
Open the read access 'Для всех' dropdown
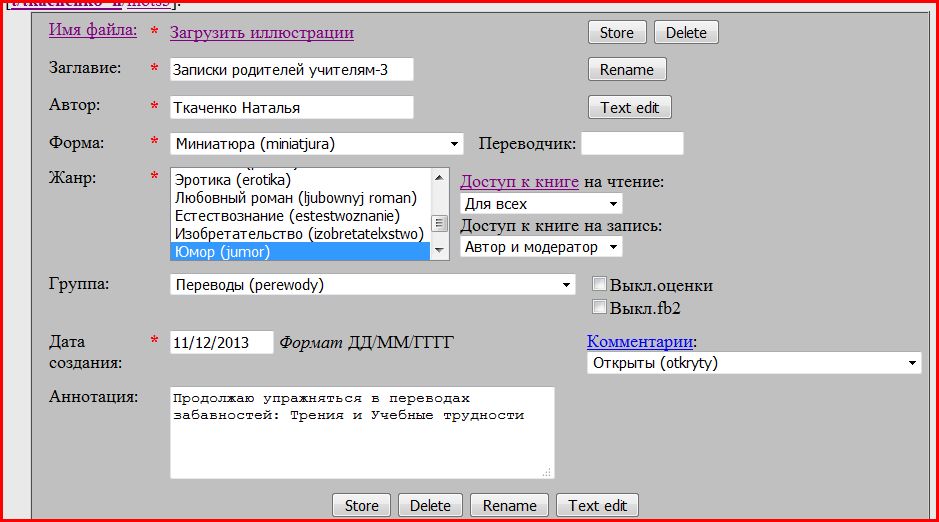(x=541, y=204)
